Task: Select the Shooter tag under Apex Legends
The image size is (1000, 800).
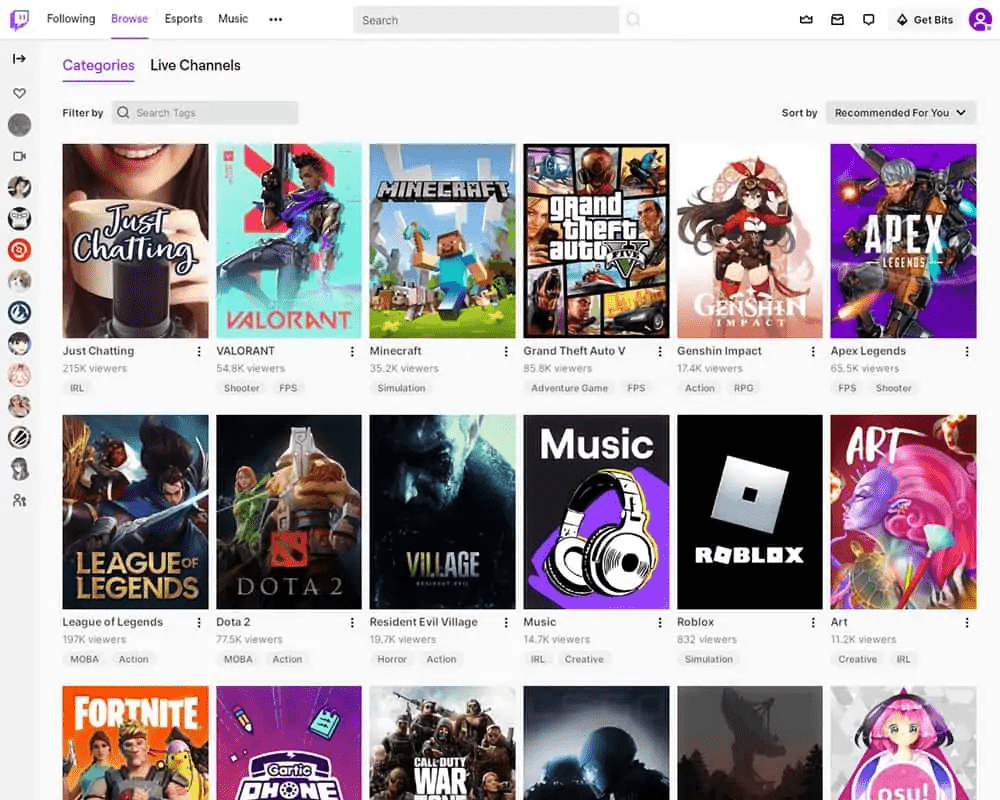Action: click(893, 388)
